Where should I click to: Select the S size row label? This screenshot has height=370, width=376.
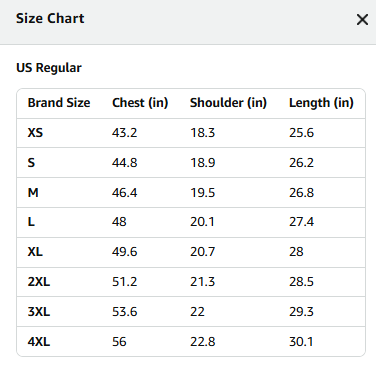click(x=31, y=163)
